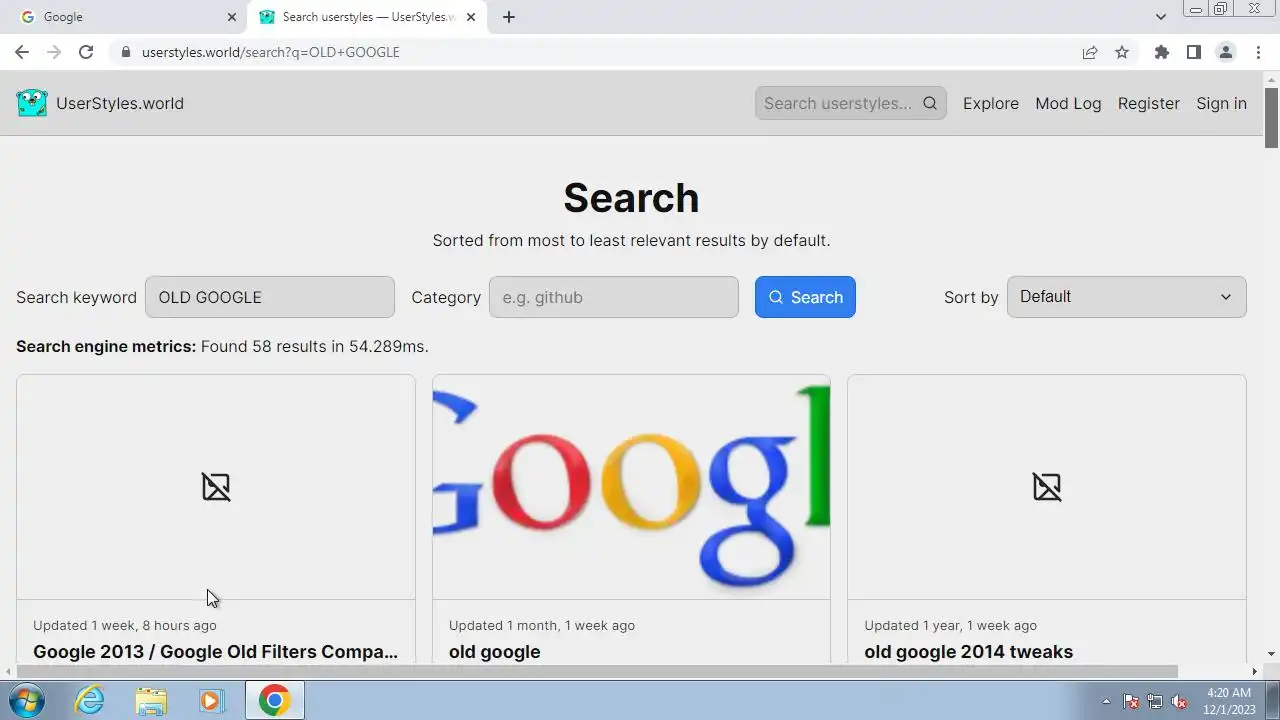Focus the Category input field

coord(614,297)
